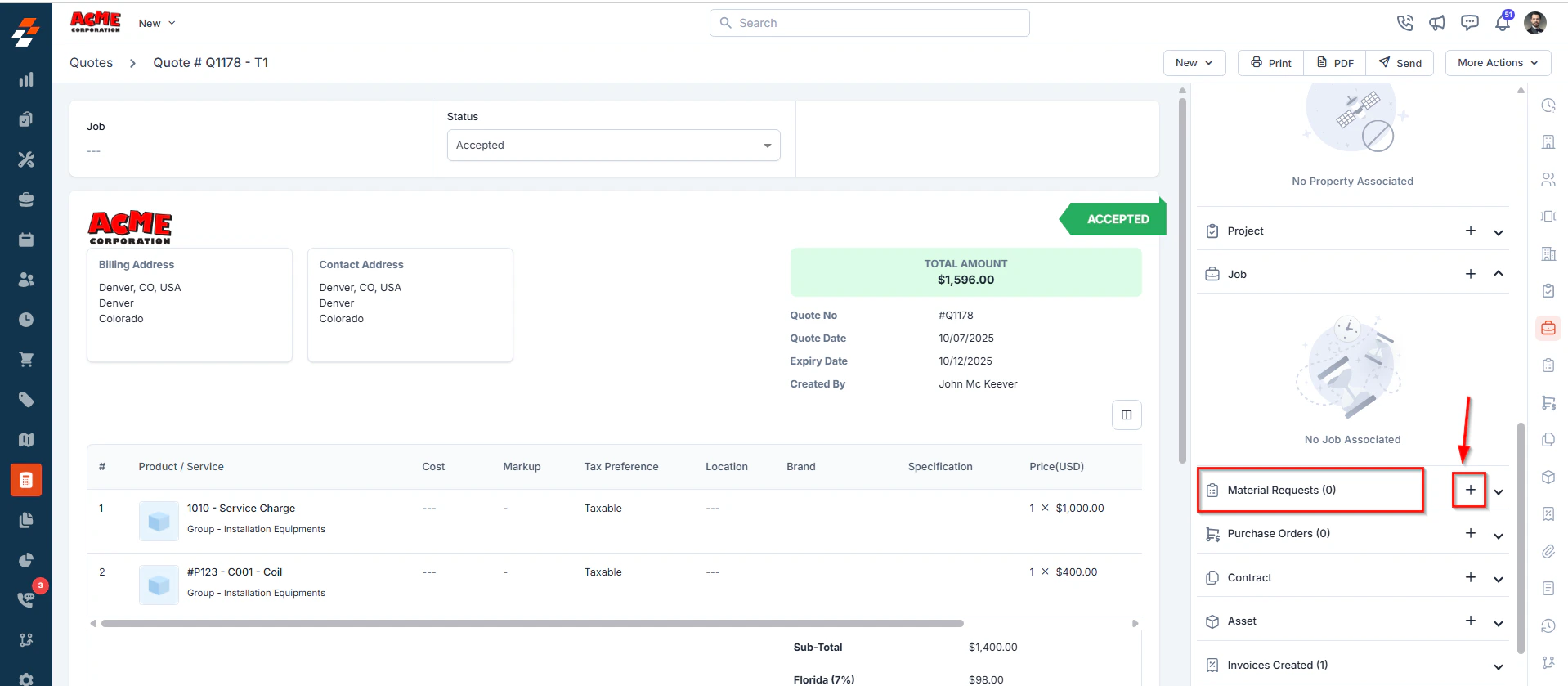Expand the Project section chevron
The height and width of the screenshot is (686, 1568).
pyautogui.click(x=1499, y=232)
